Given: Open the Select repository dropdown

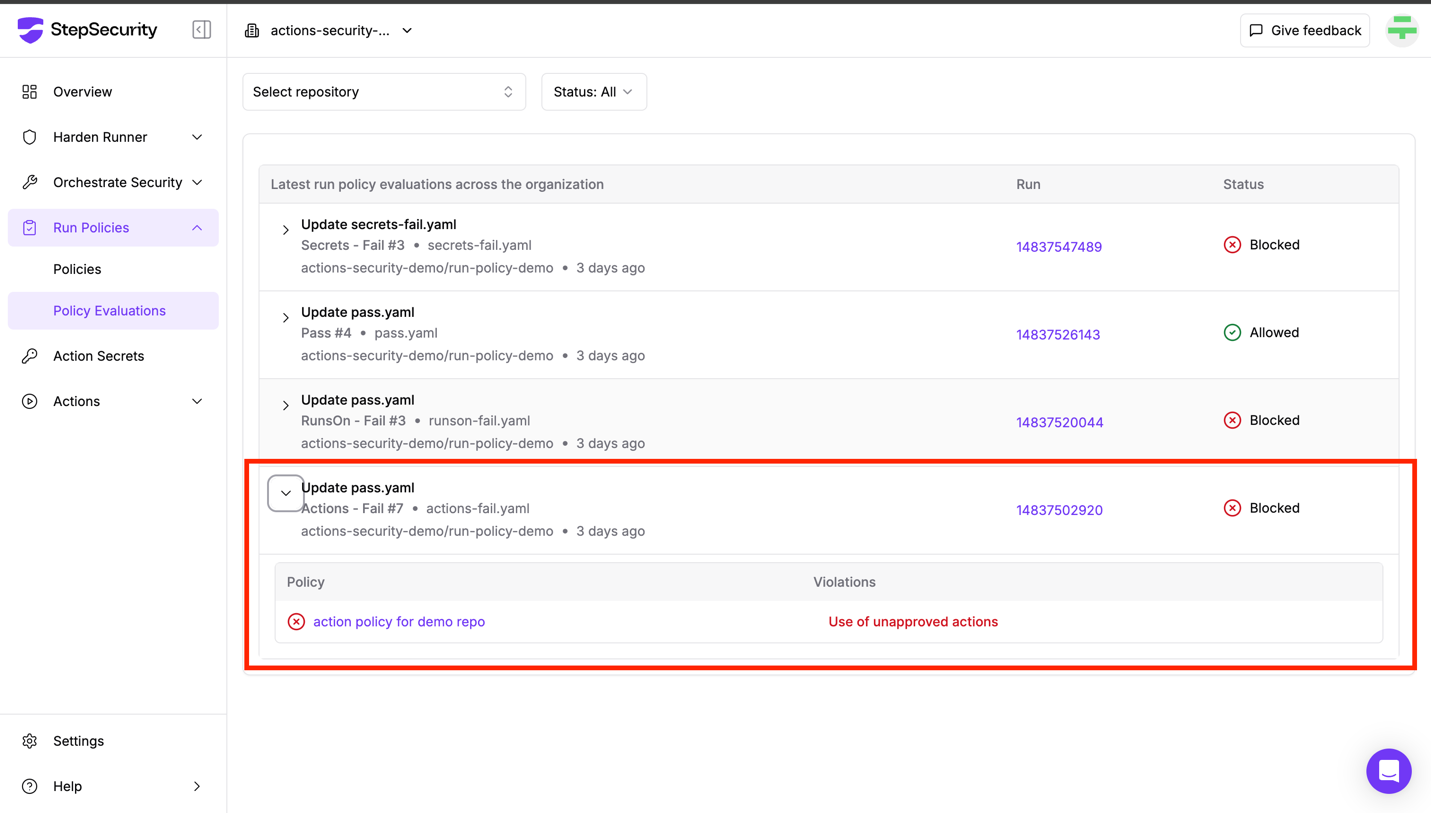Looking at the screenshot, I should (x=384, y=92).
